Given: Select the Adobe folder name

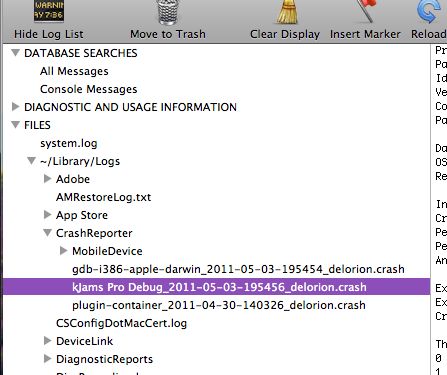Looking at the screenshot, I should click(x=73, y=179).
